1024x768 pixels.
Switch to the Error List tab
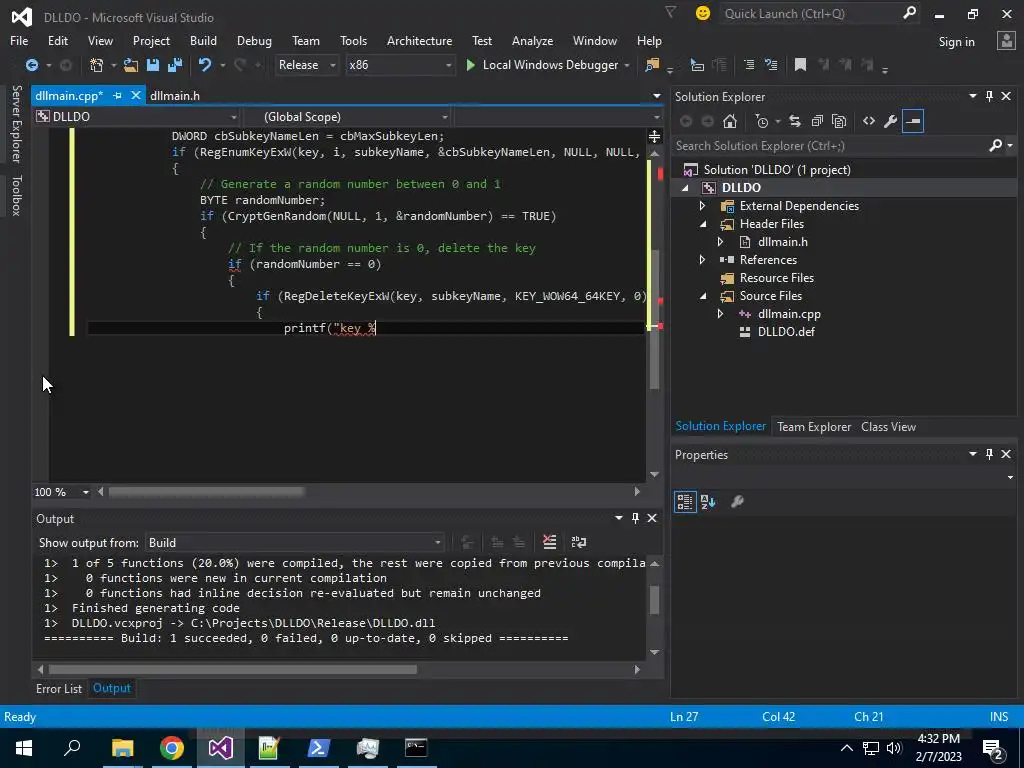[59, 688]
